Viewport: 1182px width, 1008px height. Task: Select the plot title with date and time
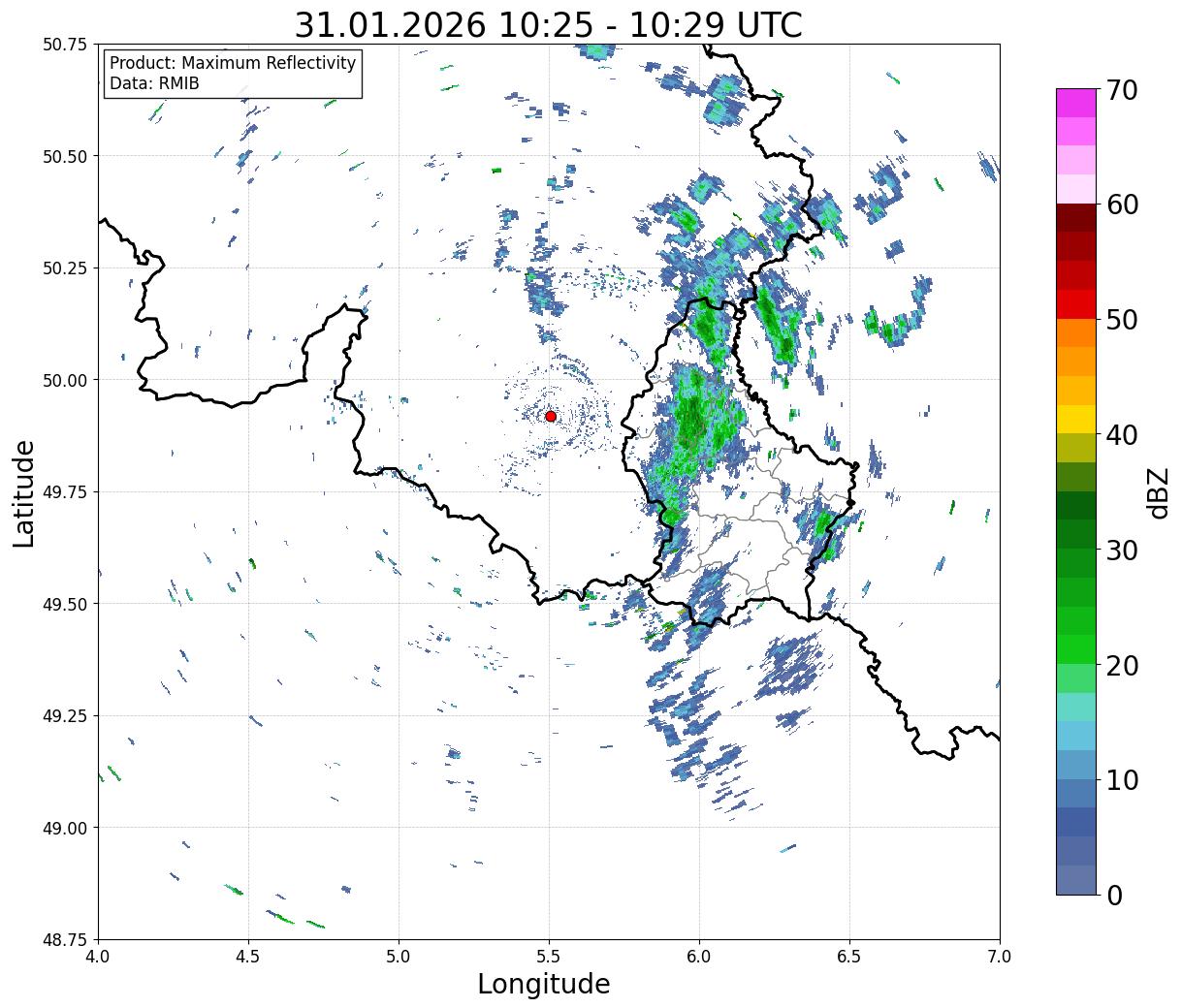tap(548, 24)
